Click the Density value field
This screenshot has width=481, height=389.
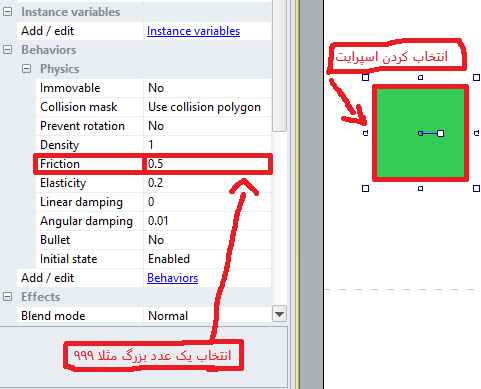207,145
